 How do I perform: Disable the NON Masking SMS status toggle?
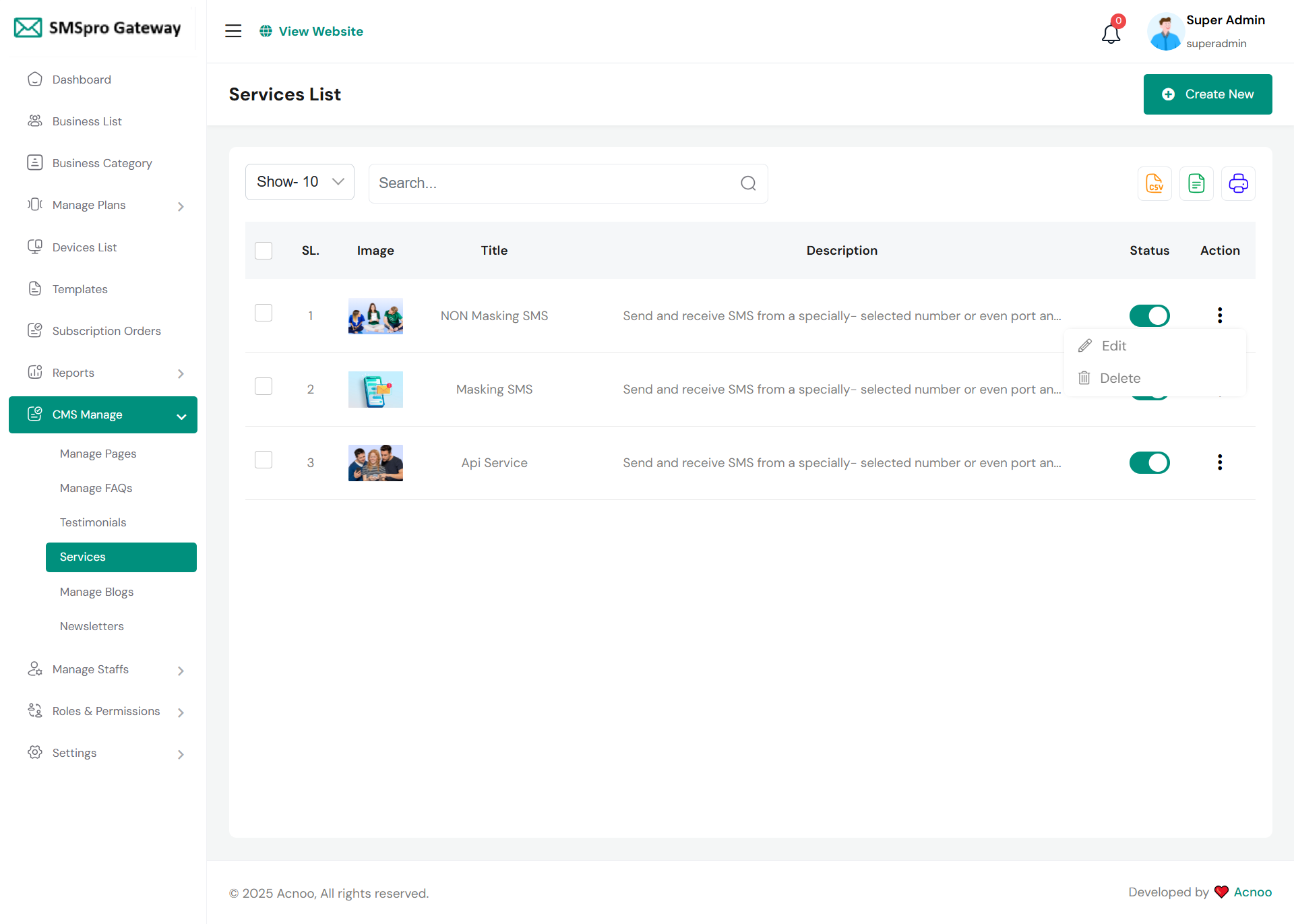1149,315
